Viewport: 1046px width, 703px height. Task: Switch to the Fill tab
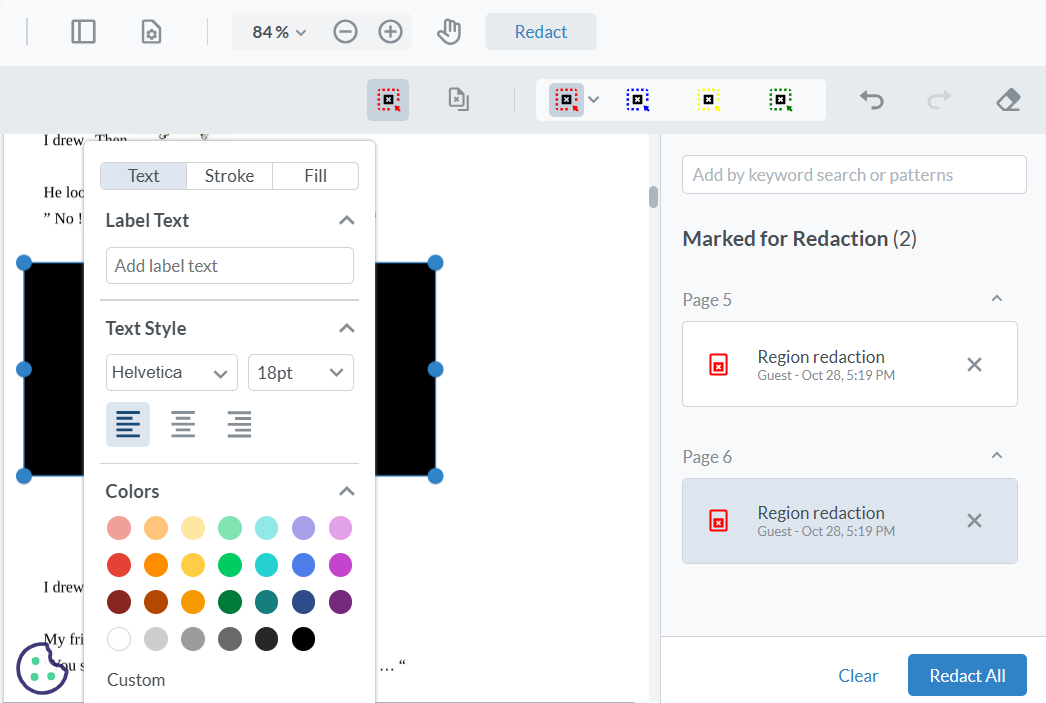click(315, 175)
